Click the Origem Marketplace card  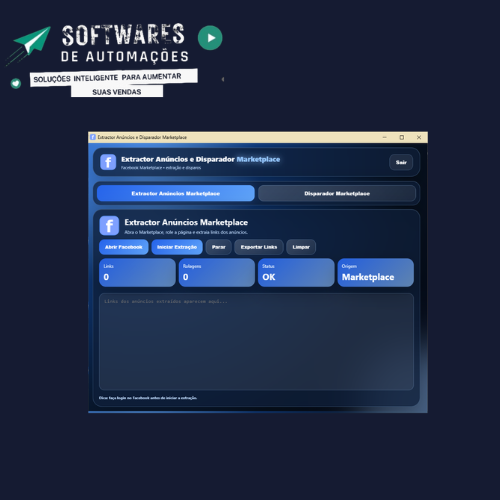coord(376,273)
